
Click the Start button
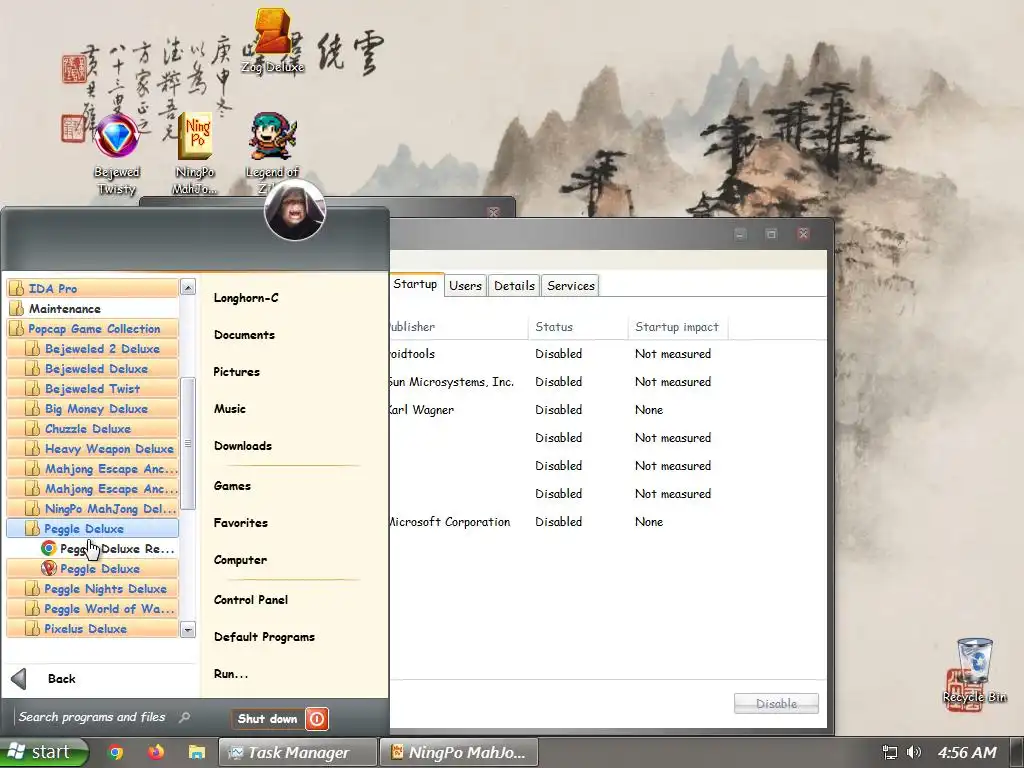[44, 752]
